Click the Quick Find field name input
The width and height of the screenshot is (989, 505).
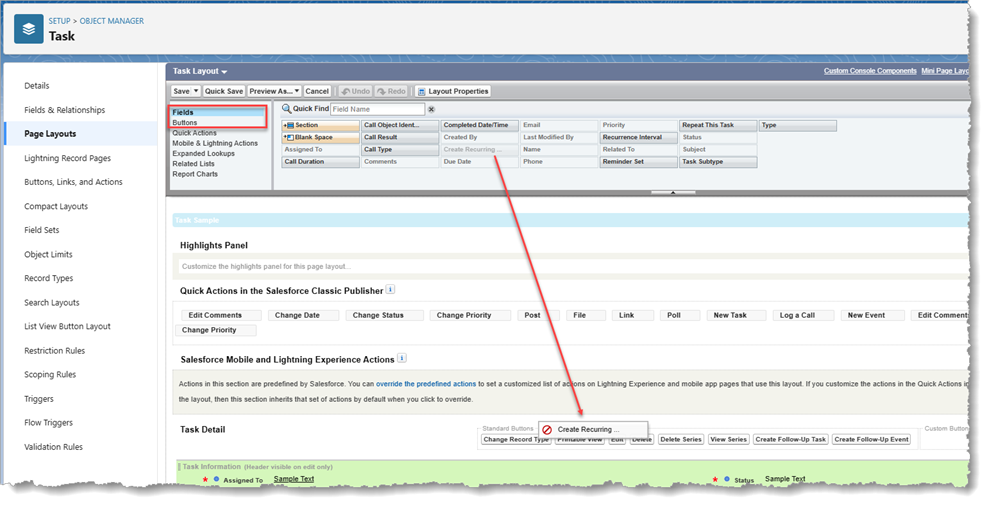[377, 109]
